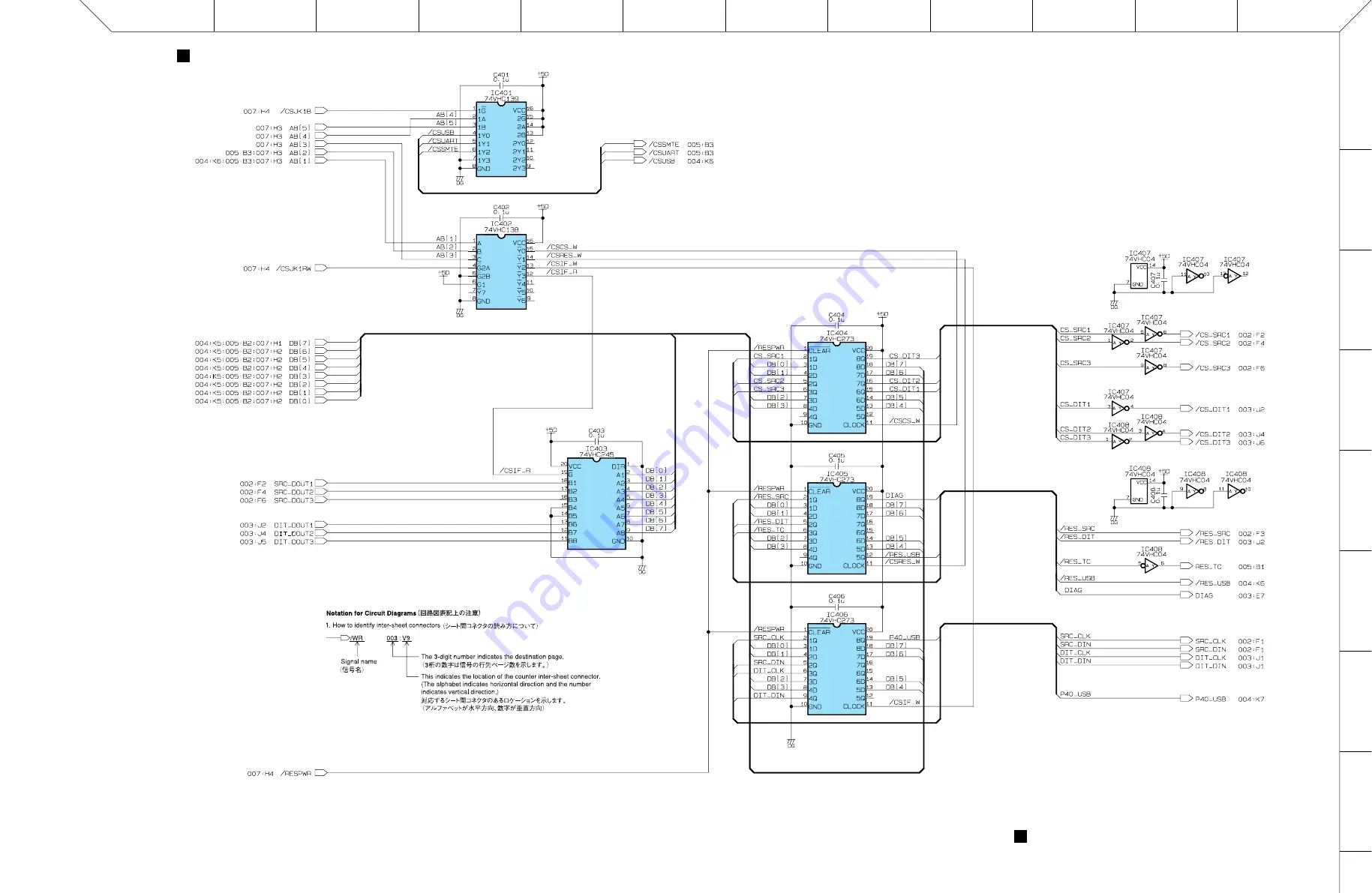Click the IC403 74VHC245 bus transceiver block
This screenshot has width=1372, height=893.
click(596, 503)
